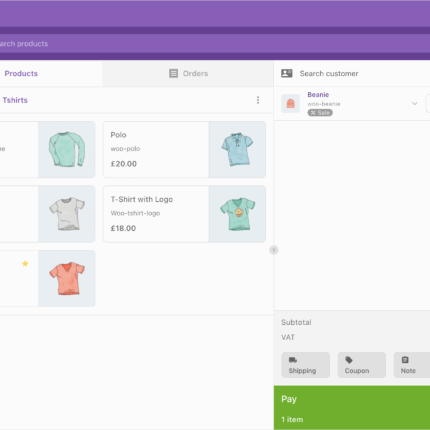The width and height of the screenshot is (430, 430).
Task: Add T-Shirt with Logo to cart
Action: [x=184, y=214]
